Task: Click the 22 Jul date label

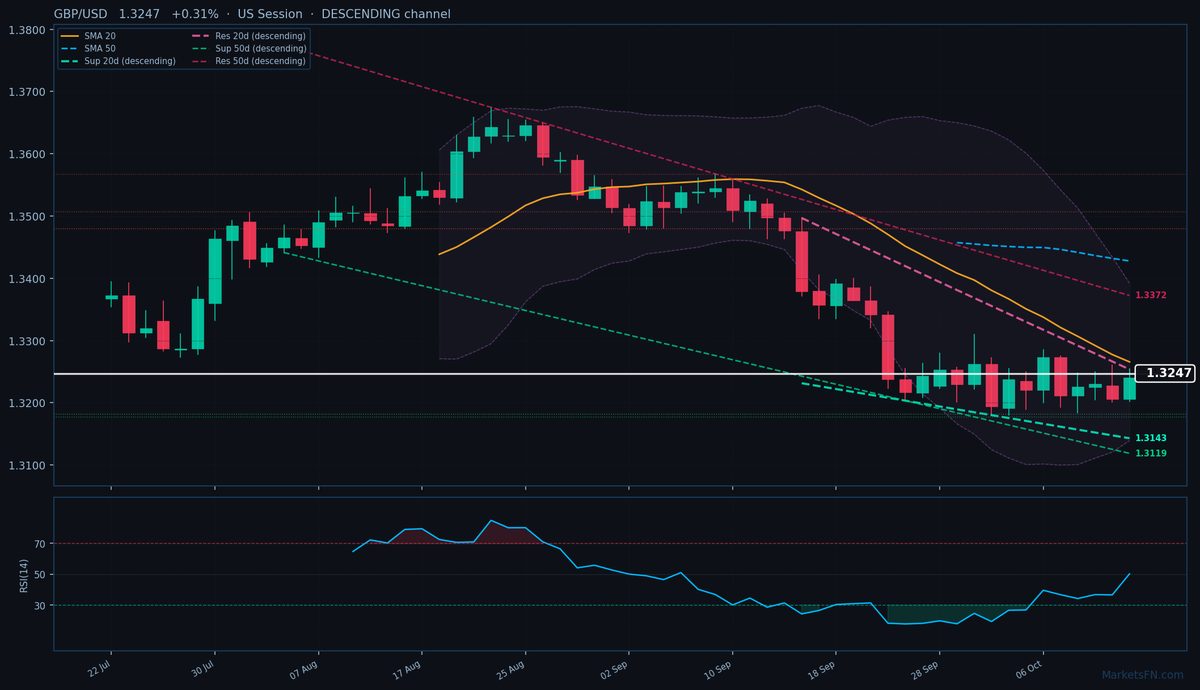Action: [100, 669]
